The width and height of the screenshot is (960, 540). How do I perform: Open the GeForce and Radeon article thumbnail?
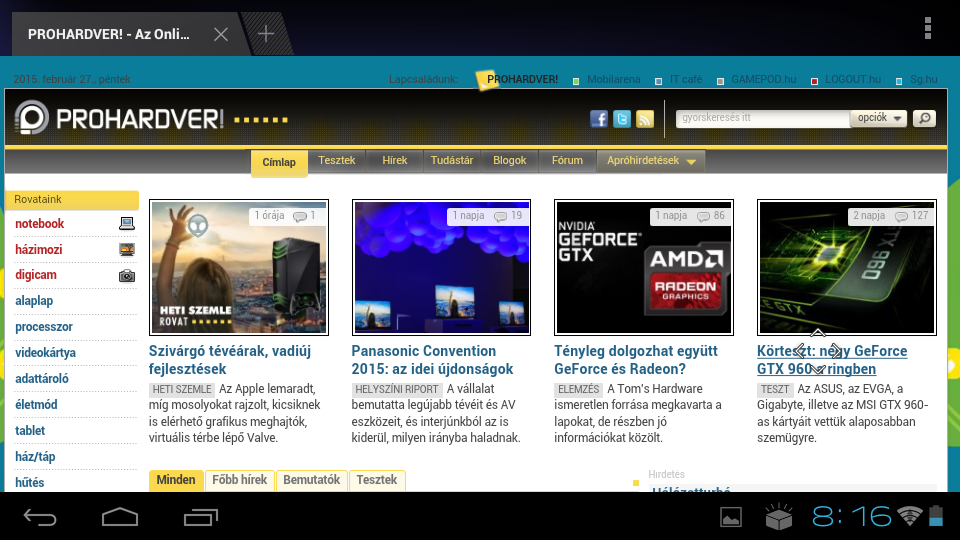coord(643,268)
